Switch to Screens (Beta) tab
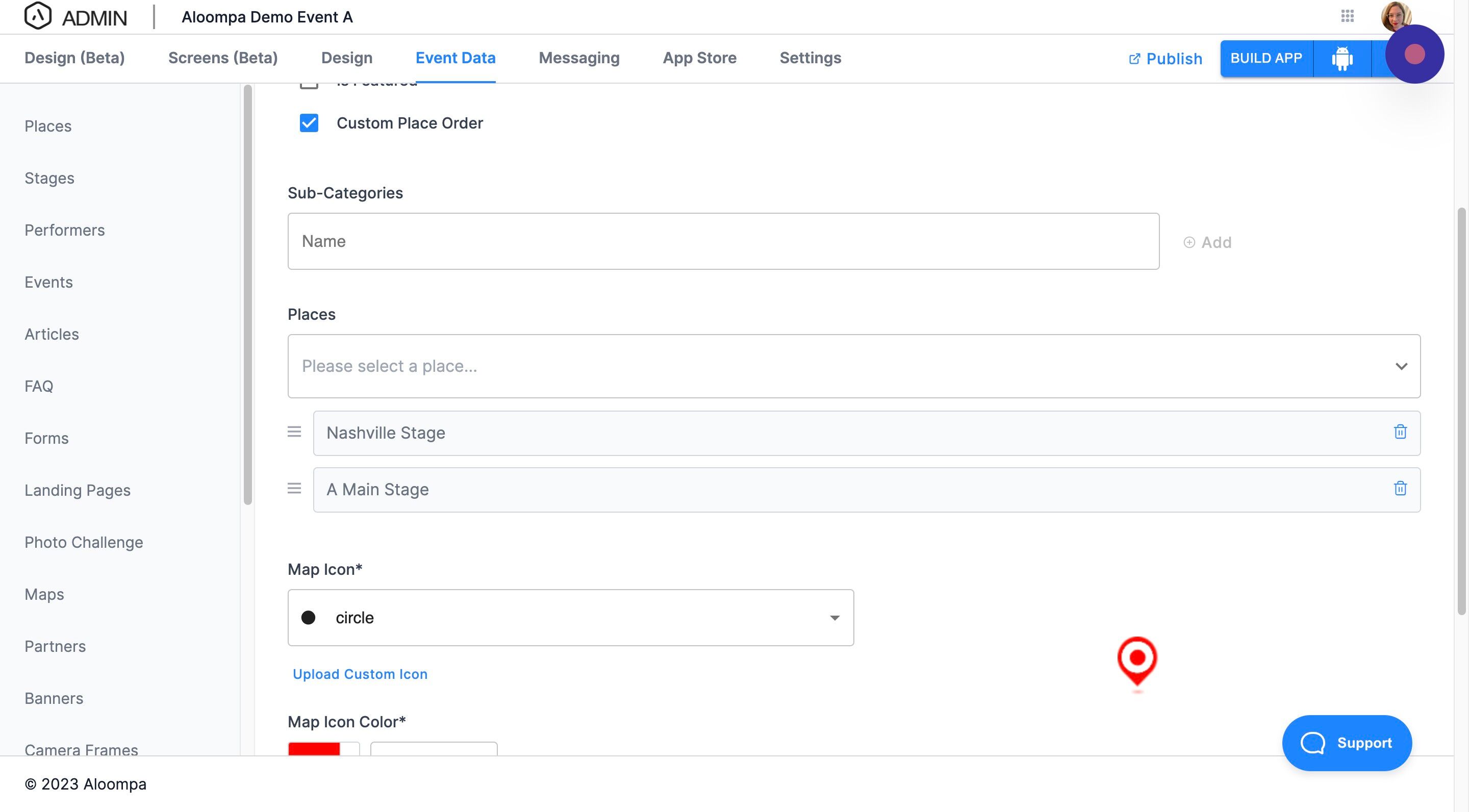1469x812 pixels. coord(223,58)
